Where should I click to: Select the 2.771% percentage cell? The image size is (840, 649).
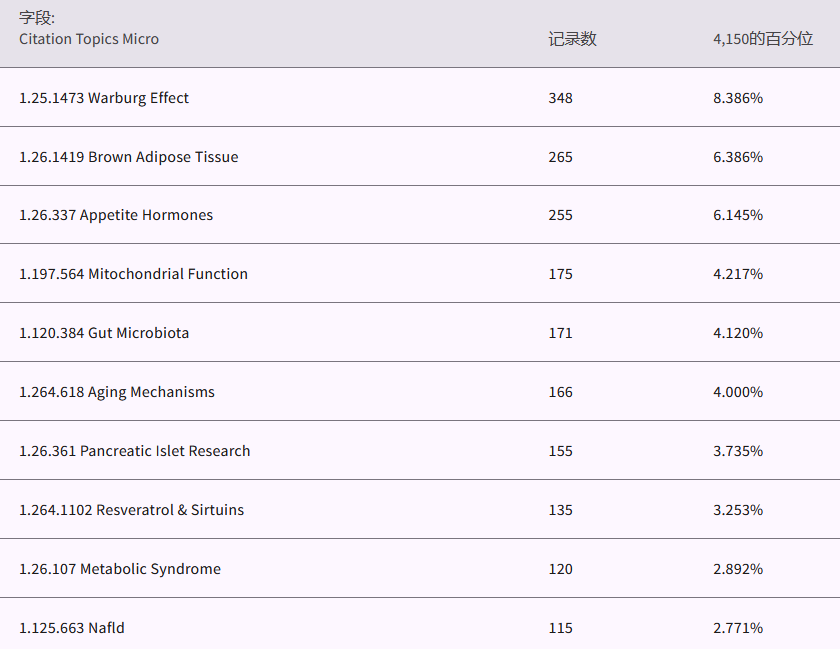click(738, 628)
